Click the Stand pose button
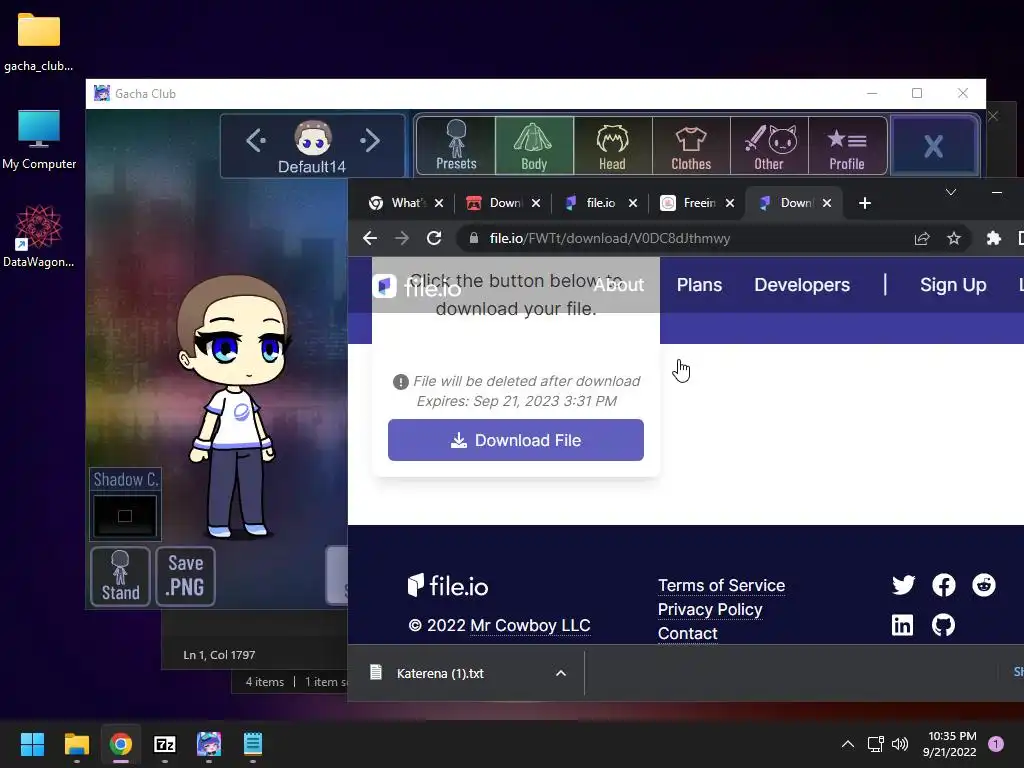The width and height of the screenshot is (1024, 768). point(120,576)
